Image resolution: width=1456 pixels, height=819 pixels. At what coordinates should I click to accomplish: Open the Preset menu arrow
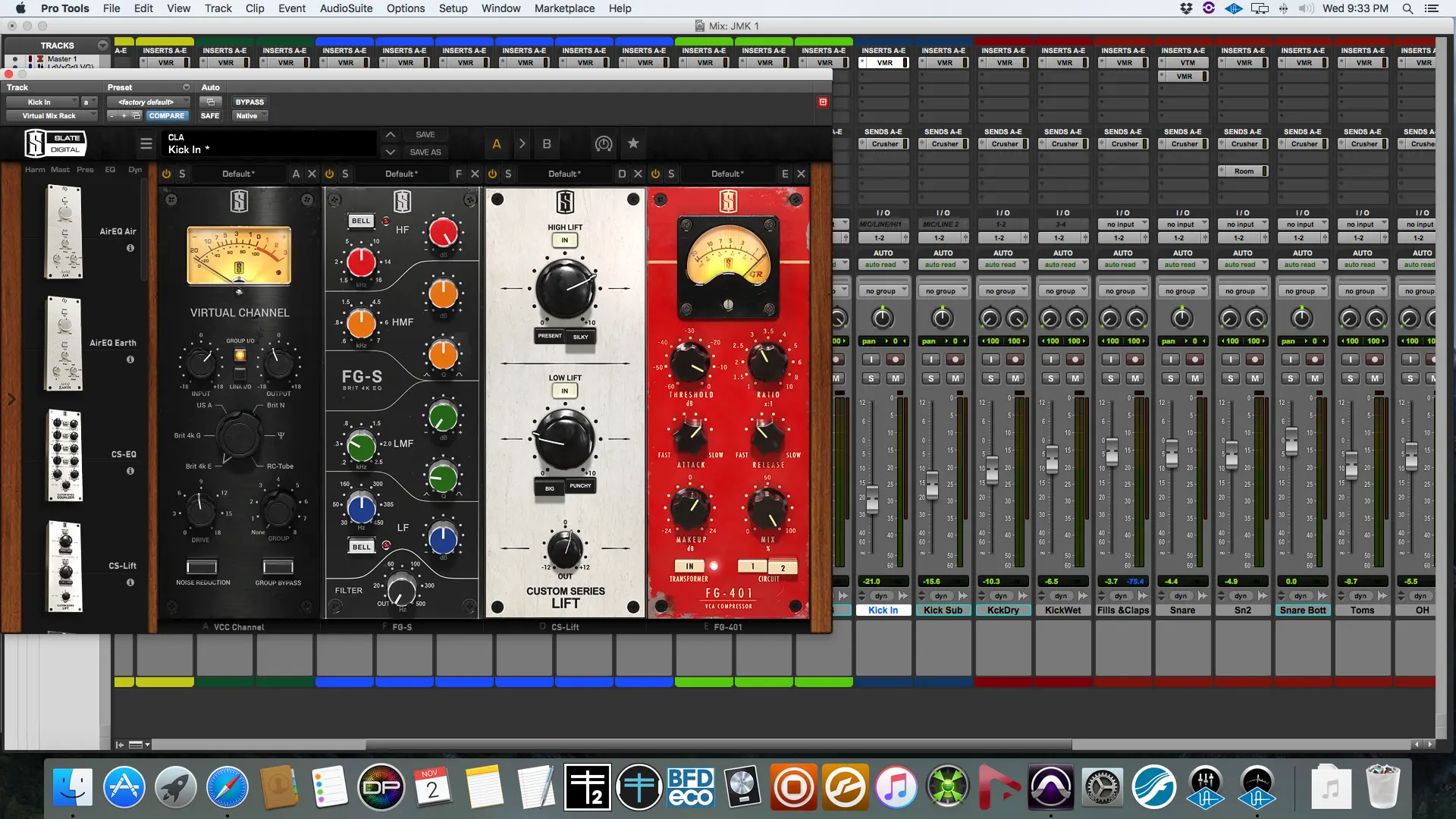pos(186,87)
